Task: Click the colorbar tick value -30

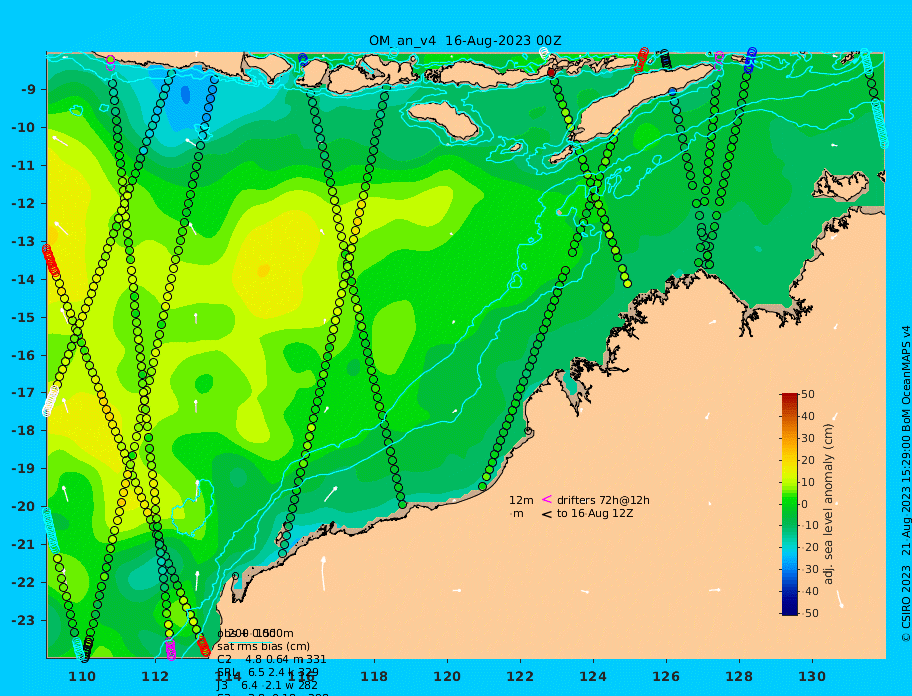Action: tap(810, 569)
